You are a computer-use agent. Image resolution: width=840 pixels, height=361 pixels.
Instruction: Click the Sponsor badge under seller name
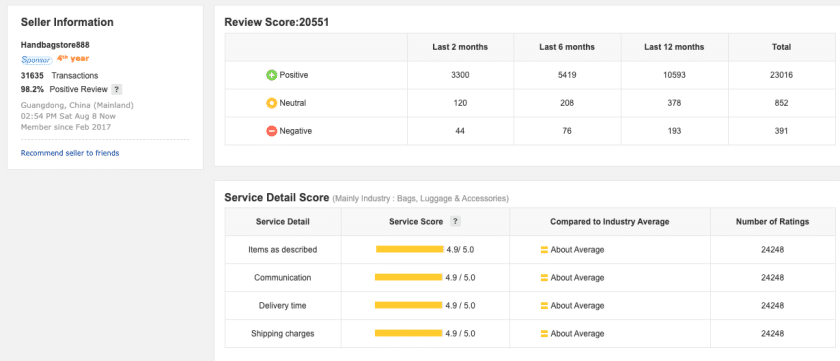point(36,59)
